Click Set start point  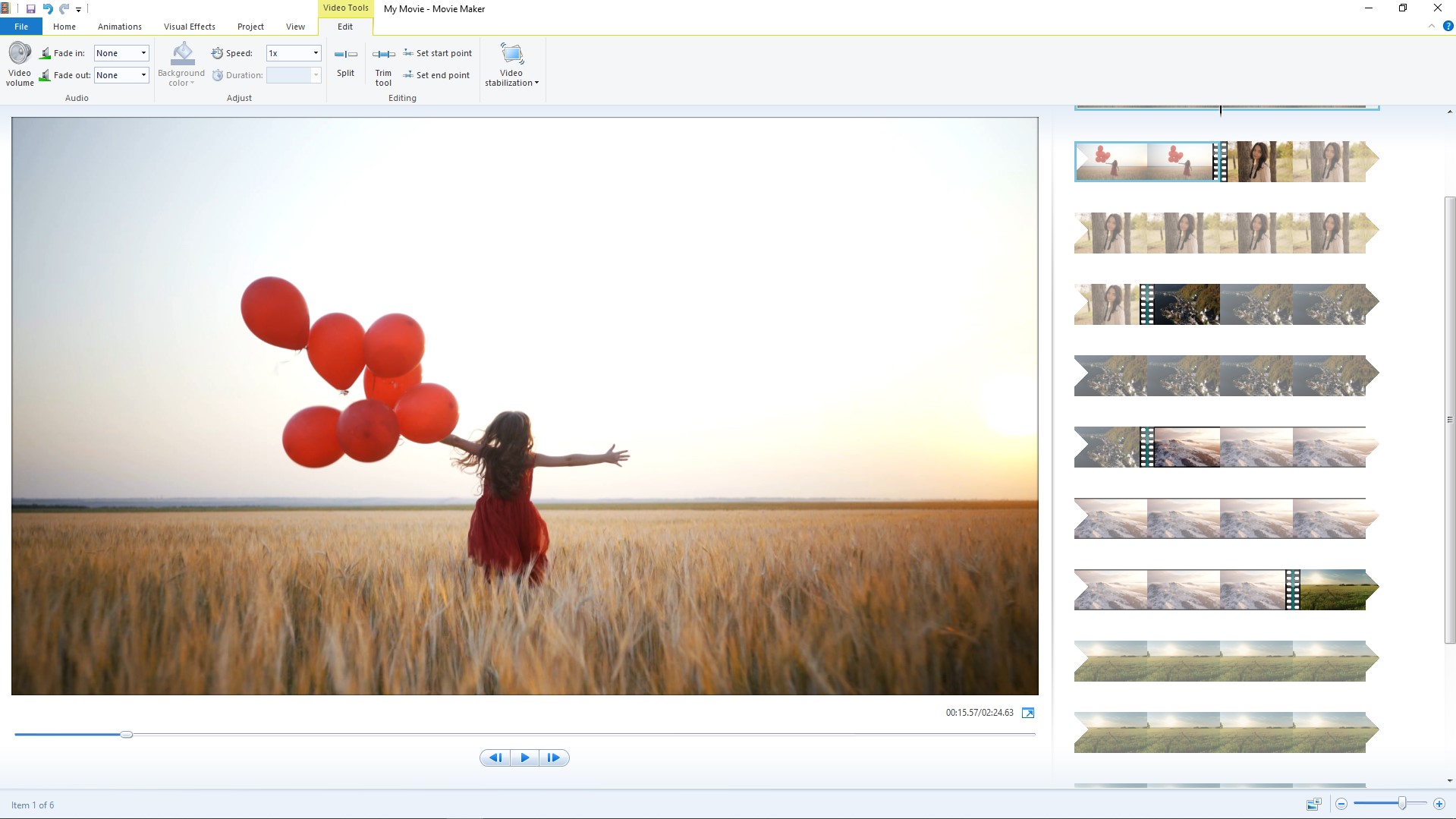437,53
